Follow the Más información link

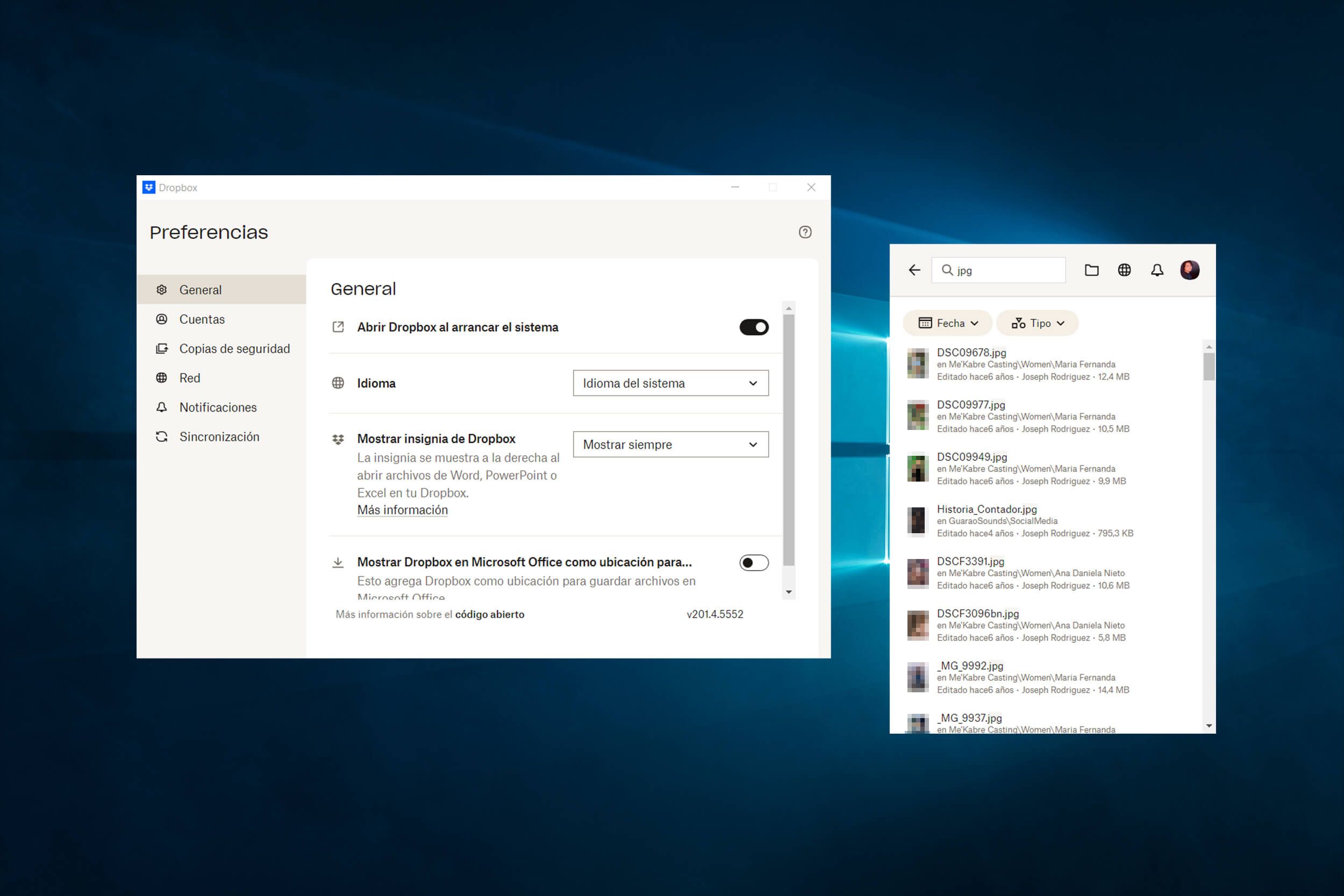(x=402, y=510)
